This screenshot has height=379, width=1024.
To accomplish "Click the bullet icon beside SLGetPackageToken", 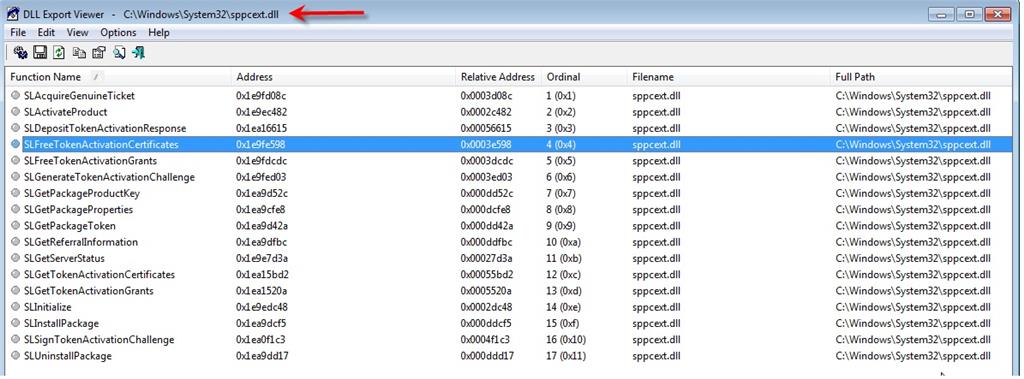I will point(16,225).
